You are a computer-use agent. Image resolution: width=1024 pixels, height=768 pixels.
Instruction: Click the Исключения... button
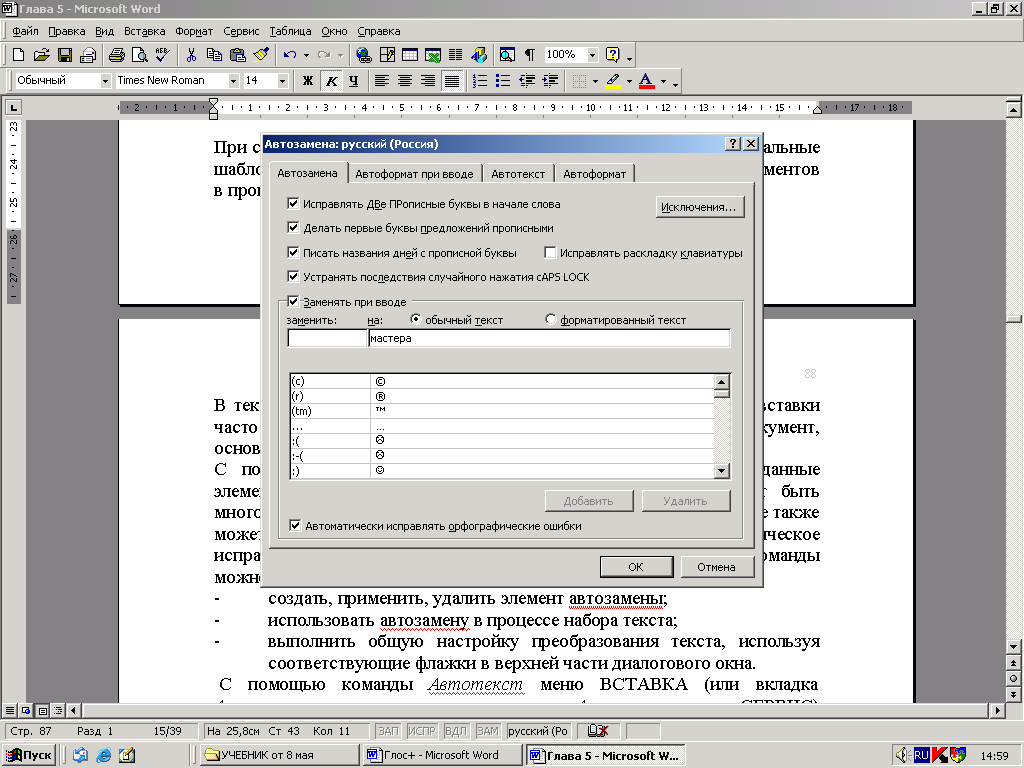pos(699,207)
